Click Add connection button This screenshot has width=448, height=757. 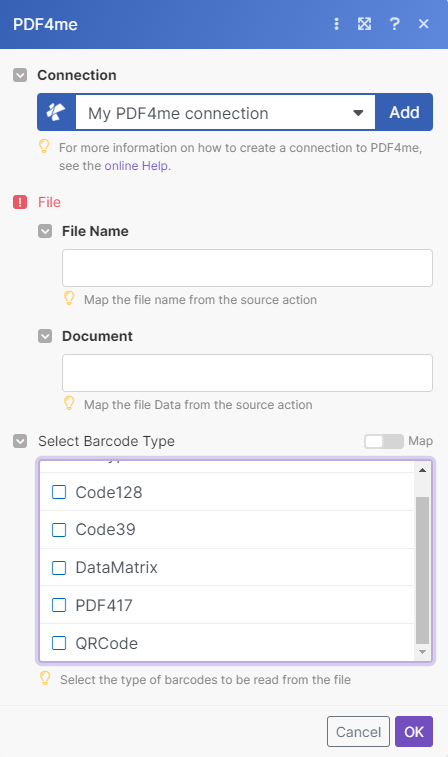404,112
